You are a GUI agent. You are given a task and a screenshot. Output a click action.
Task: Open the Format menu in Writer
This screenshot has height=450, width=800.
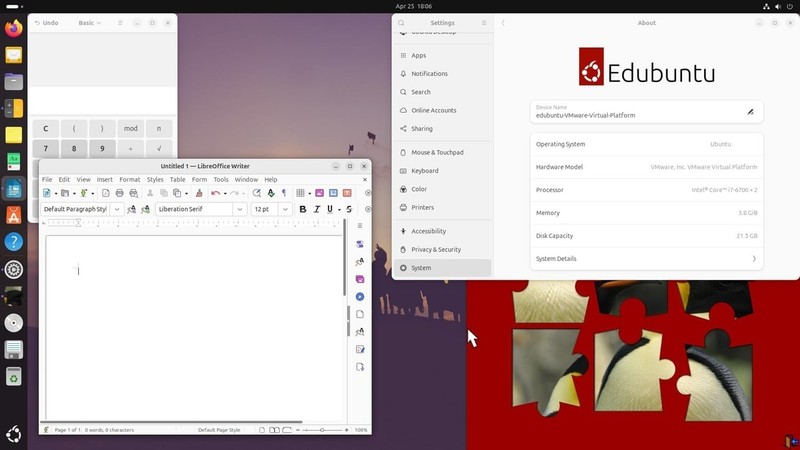tap(130, 180)
